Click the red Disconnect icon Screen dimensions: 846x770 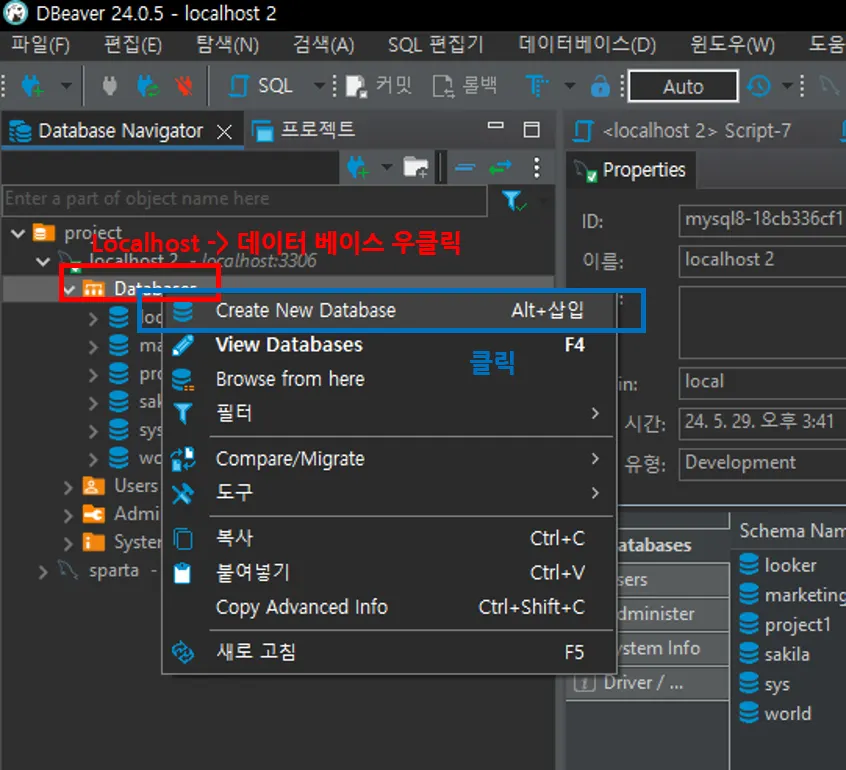pos(184,85)
